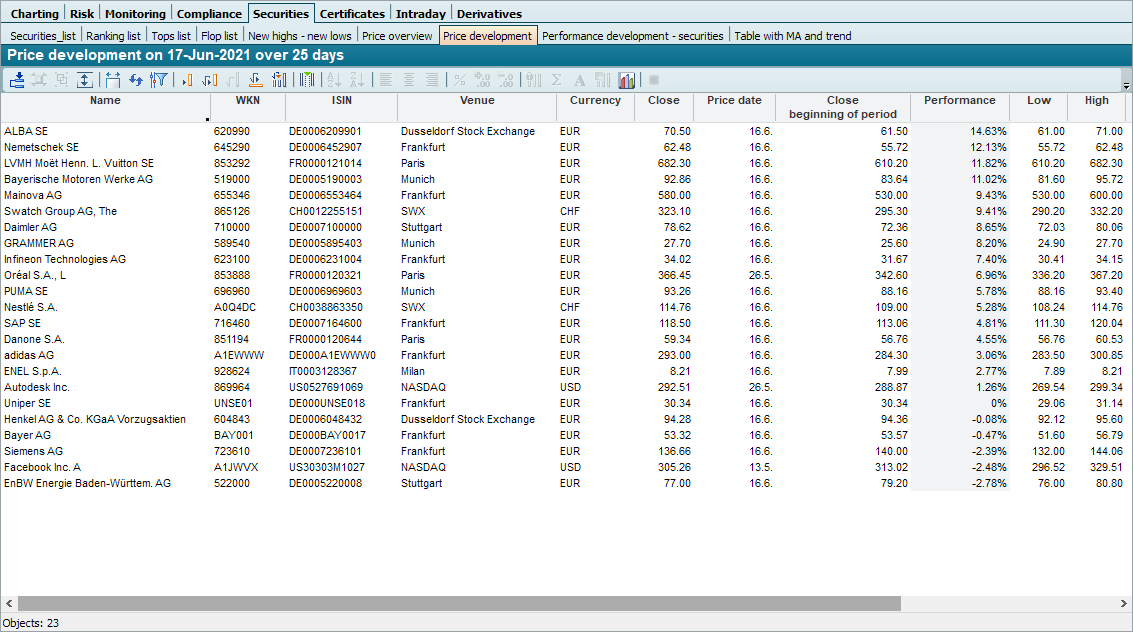Sort by the Performance column header
The width and height of the screenshot is (1133, 632).
(959, 101)
